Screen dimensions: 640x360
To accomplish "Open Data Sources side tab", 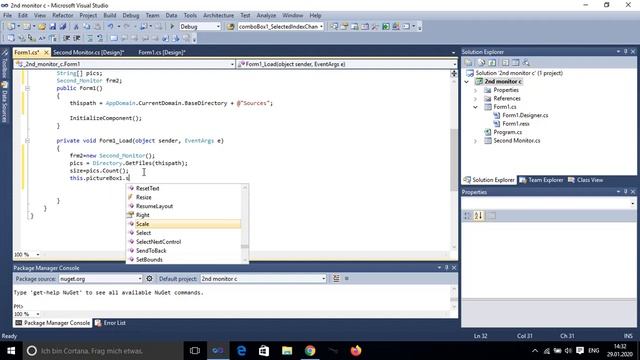I will (4, 102).
